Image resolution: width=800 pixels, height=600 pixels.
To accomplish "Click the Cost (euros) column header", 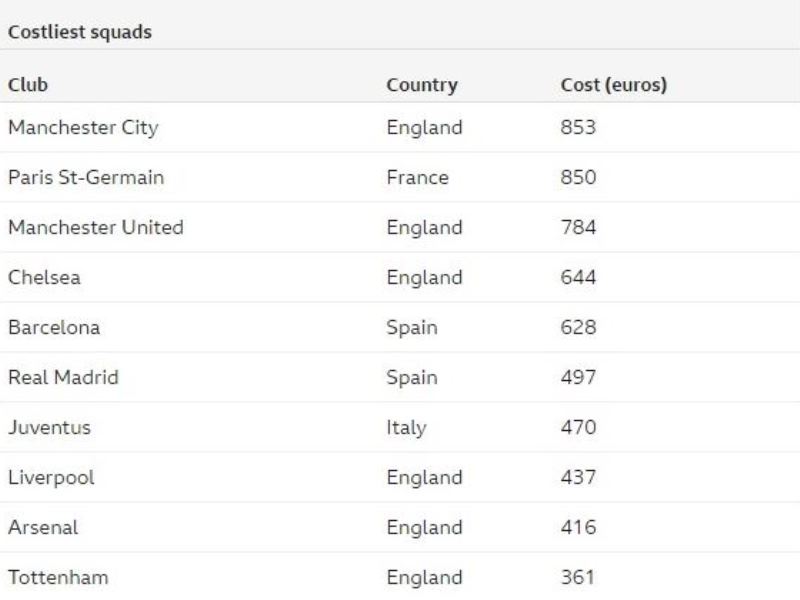I will [x=613, y=85].
